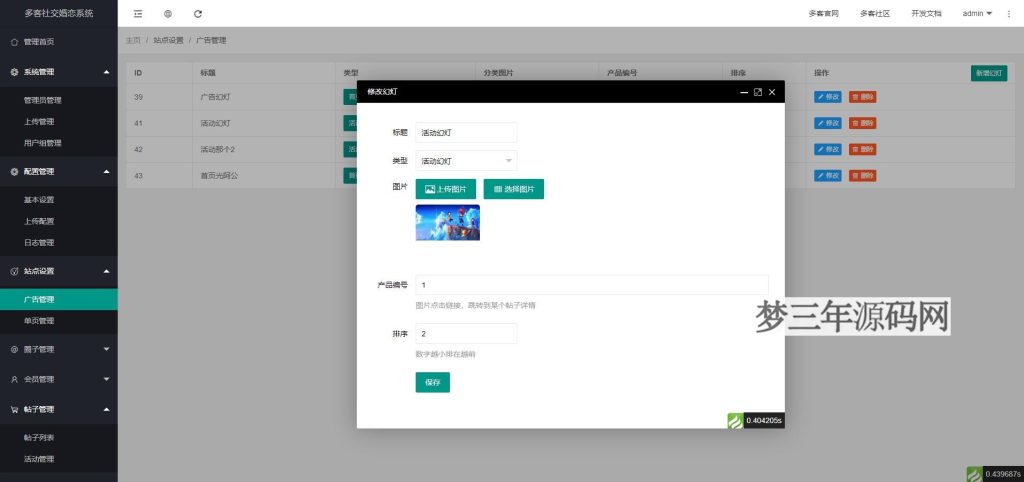Click 选择图片 button in the dialog
Viewport: 1024px width, 482px height.
pos(514,189)
